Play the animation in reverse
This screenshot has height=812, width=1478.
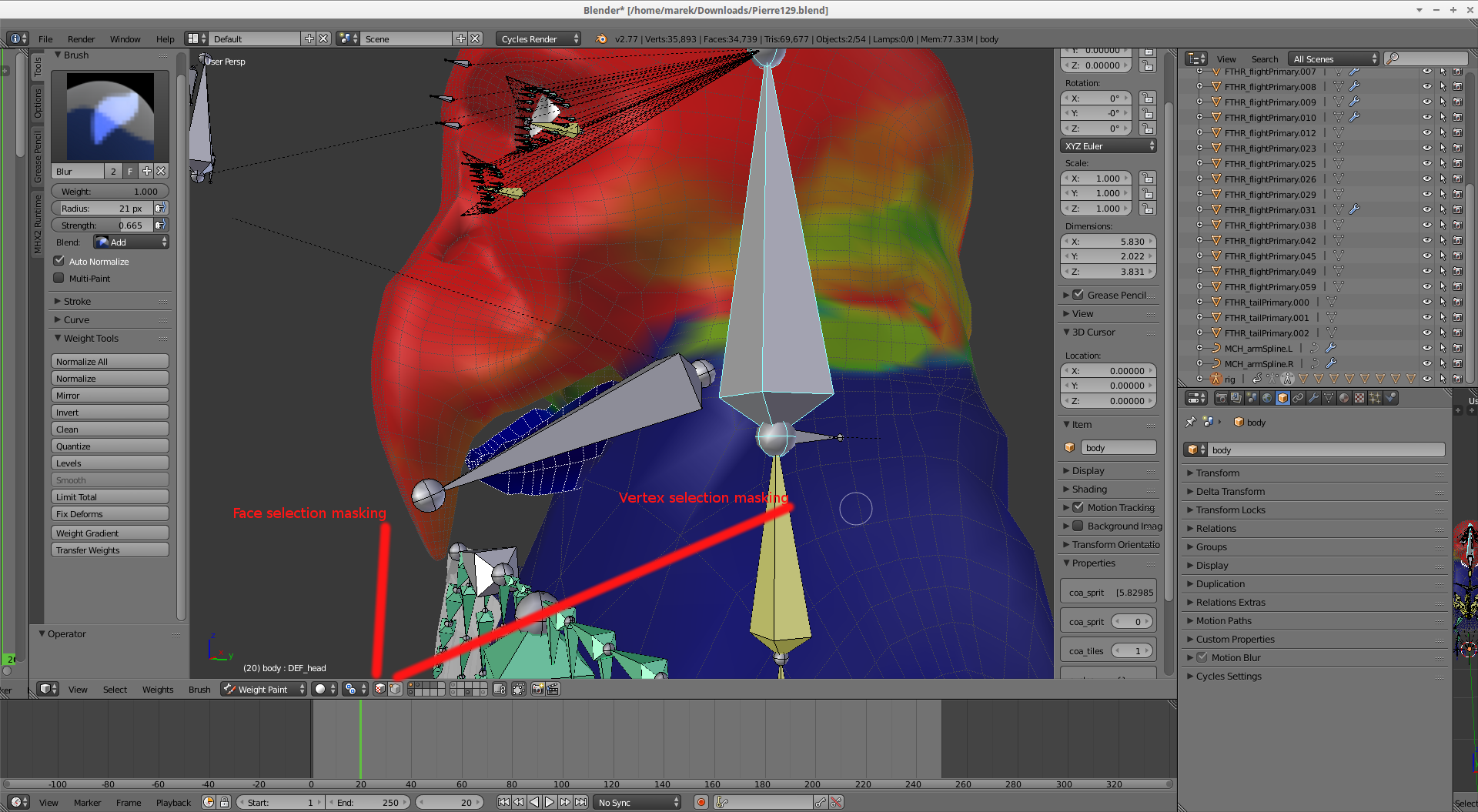(534, 802)
